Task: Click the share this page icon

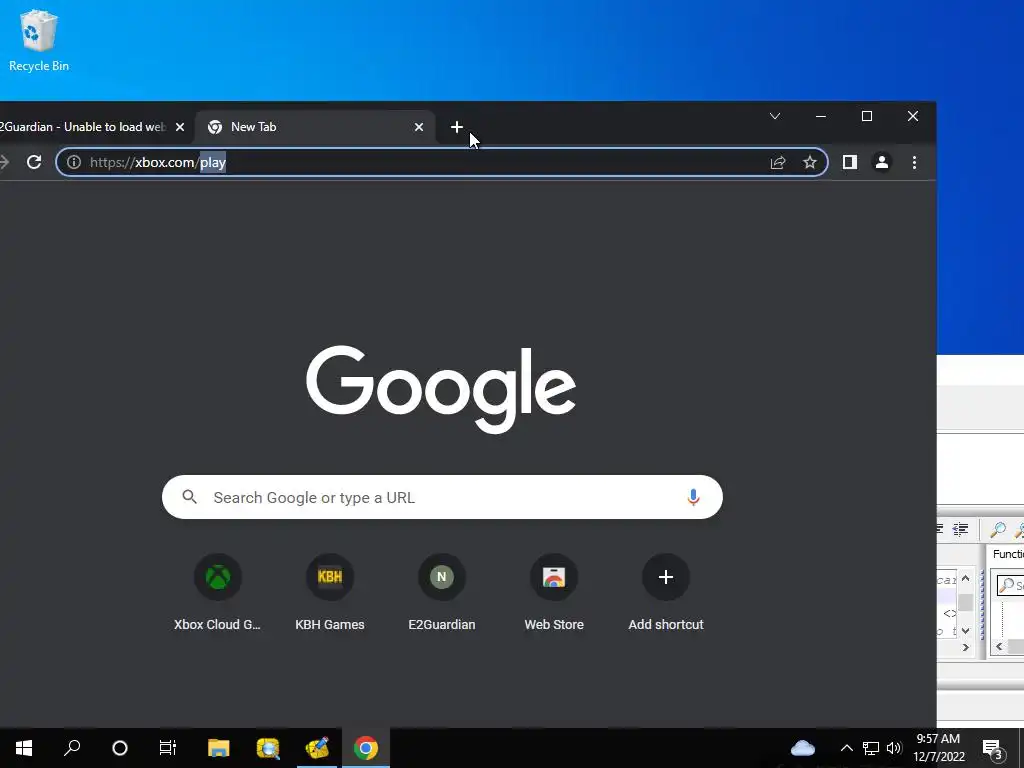Action: 777,163
